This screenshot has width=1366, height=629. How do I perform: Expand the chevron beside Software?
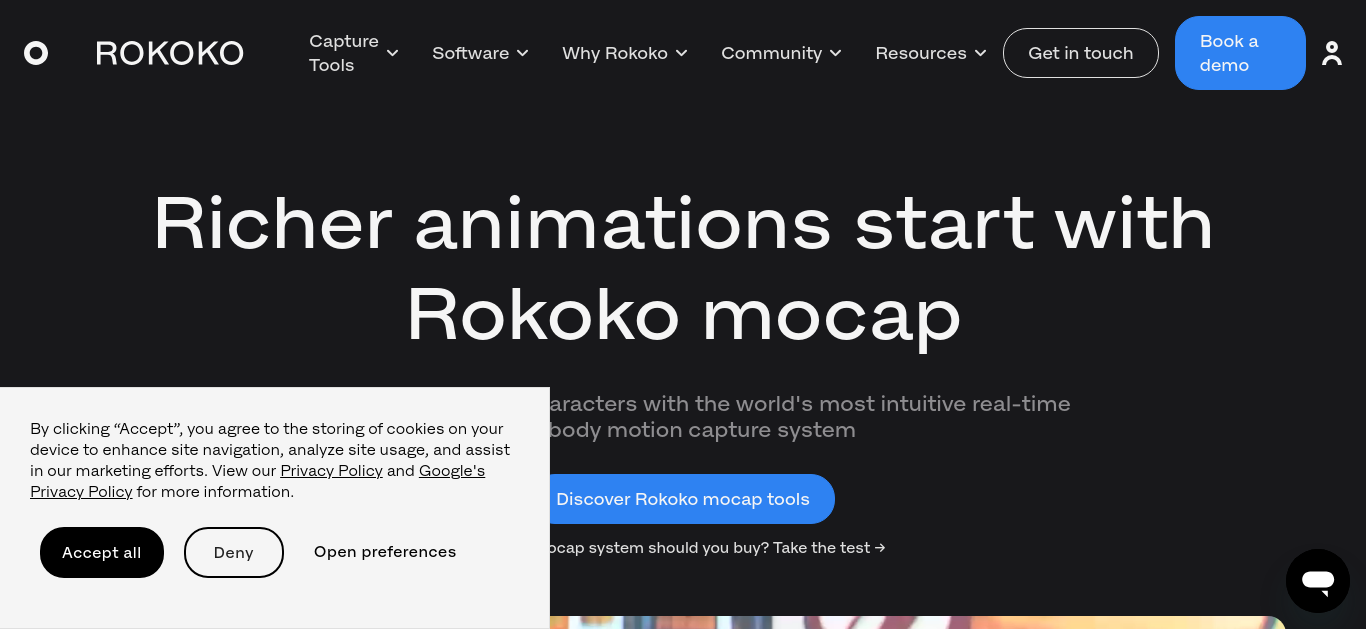[522, 53]
